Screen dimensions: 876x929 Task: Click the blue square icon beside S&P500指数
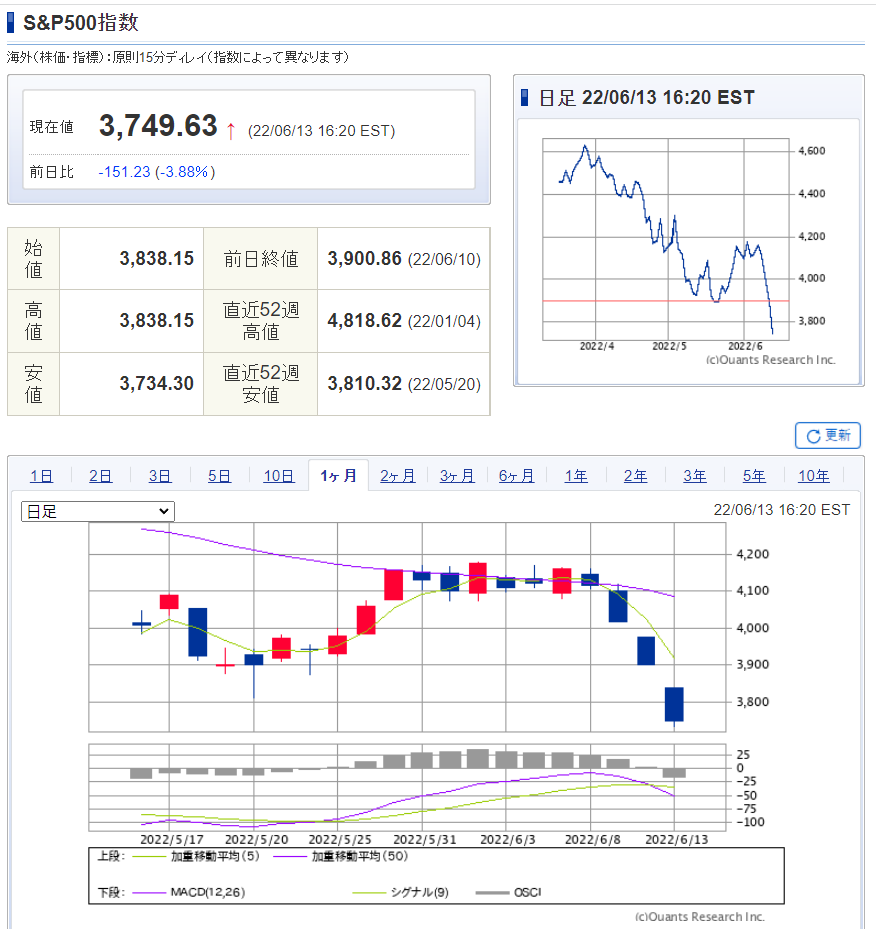tap(11, 23)
